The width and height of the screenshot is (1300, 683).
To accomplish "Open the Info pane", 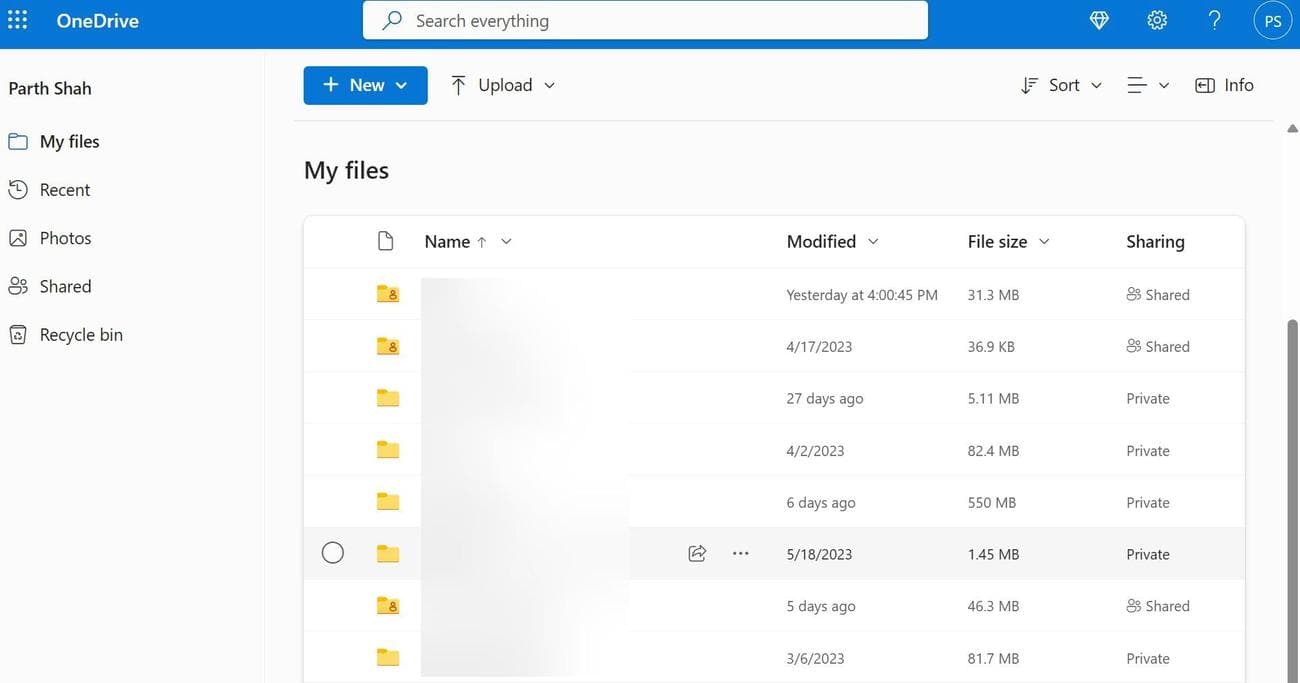I will [1223, 84].
